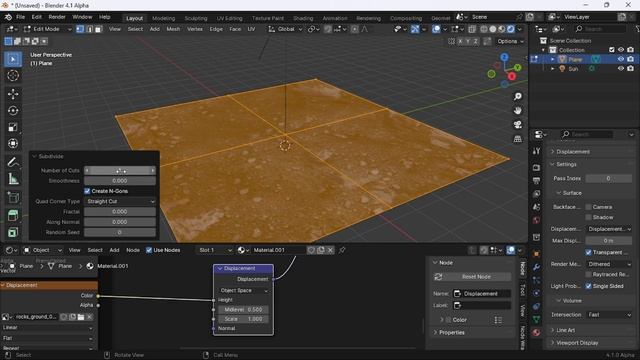Click the viewport pan hand icon
The height and width of the screenshot is (360, 640).
tap(518, 111)
